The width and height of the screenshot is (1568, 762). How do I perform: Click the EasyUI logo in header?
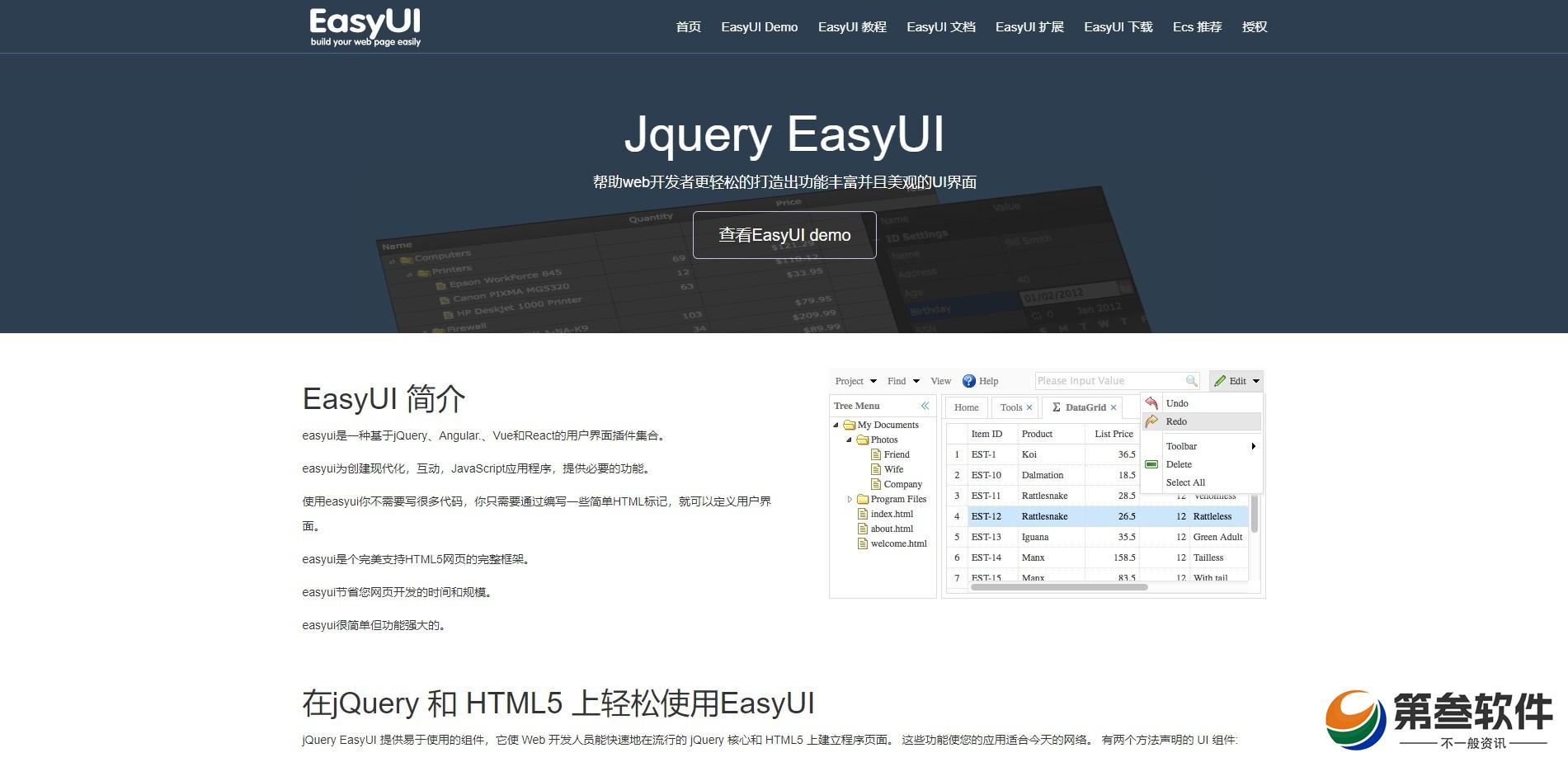point(365,27)
